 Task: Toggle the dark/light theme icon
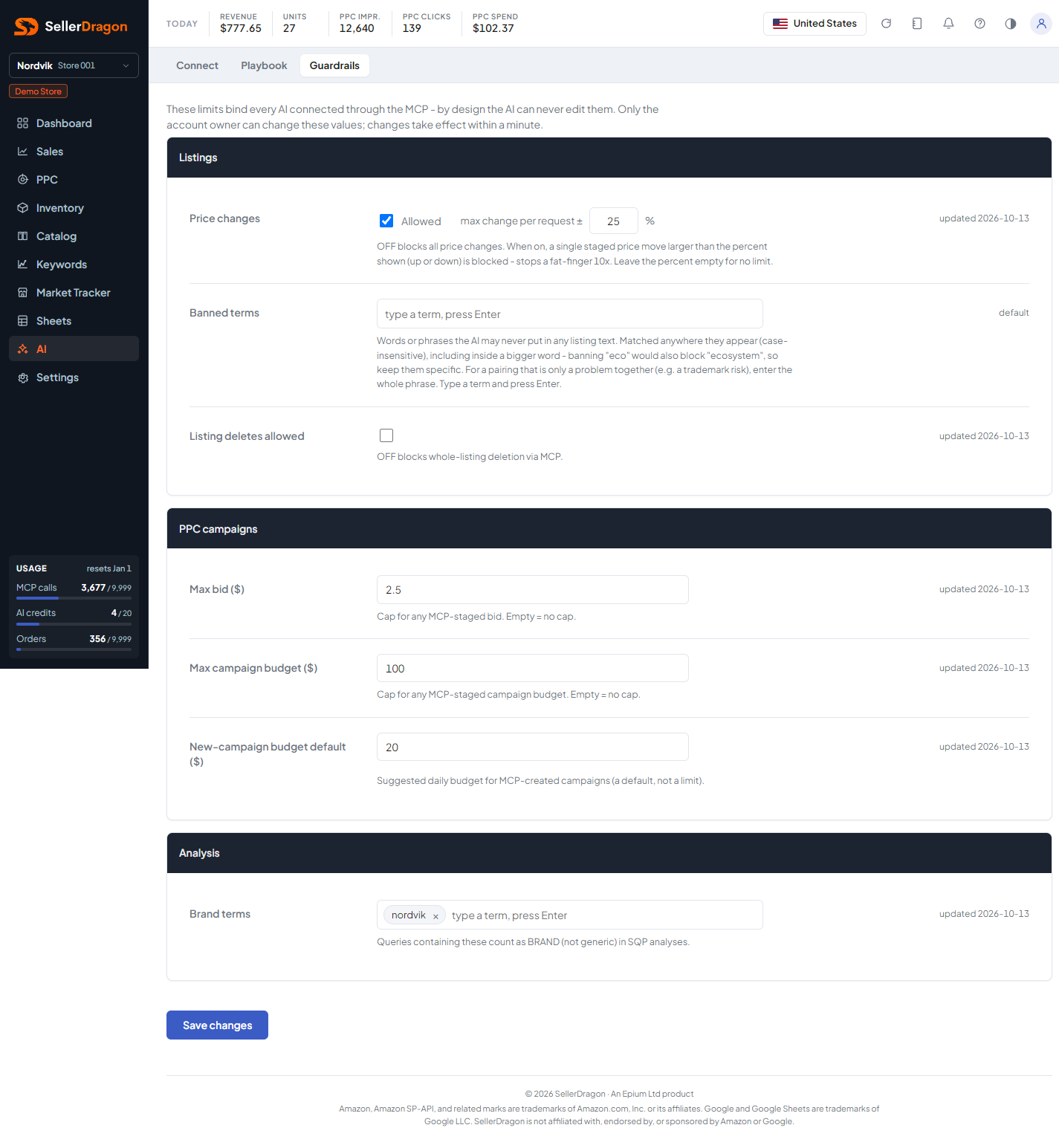point(1011,24)
